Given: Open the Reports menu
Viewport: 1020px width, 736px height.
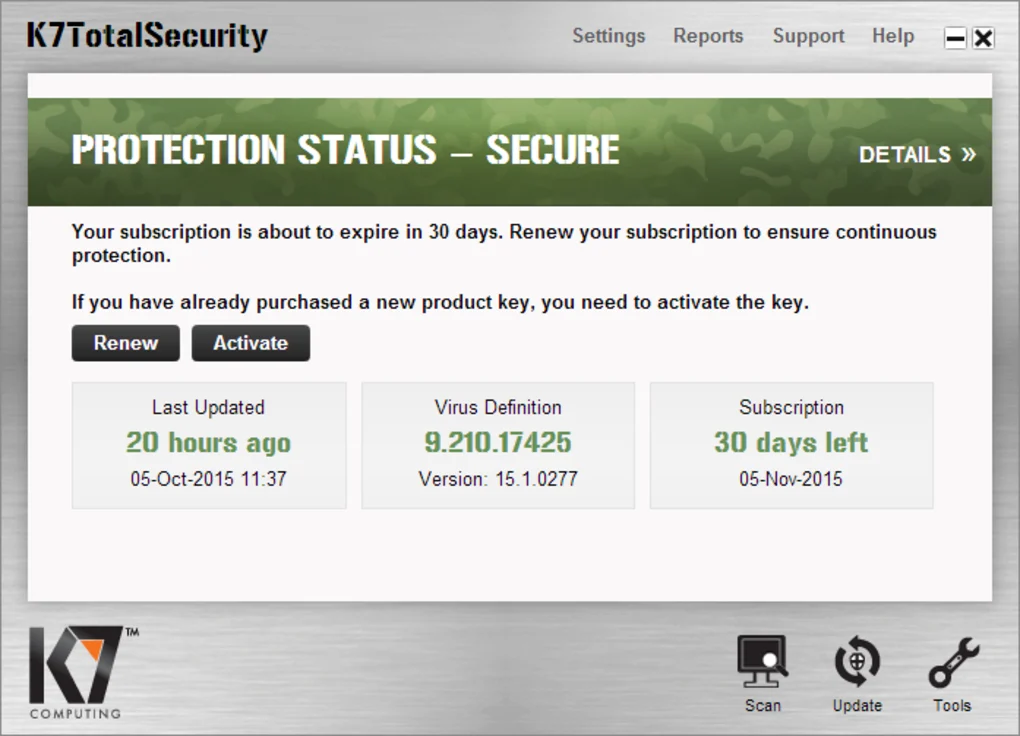Looking at the screenshot, I should tap(708, 36).
